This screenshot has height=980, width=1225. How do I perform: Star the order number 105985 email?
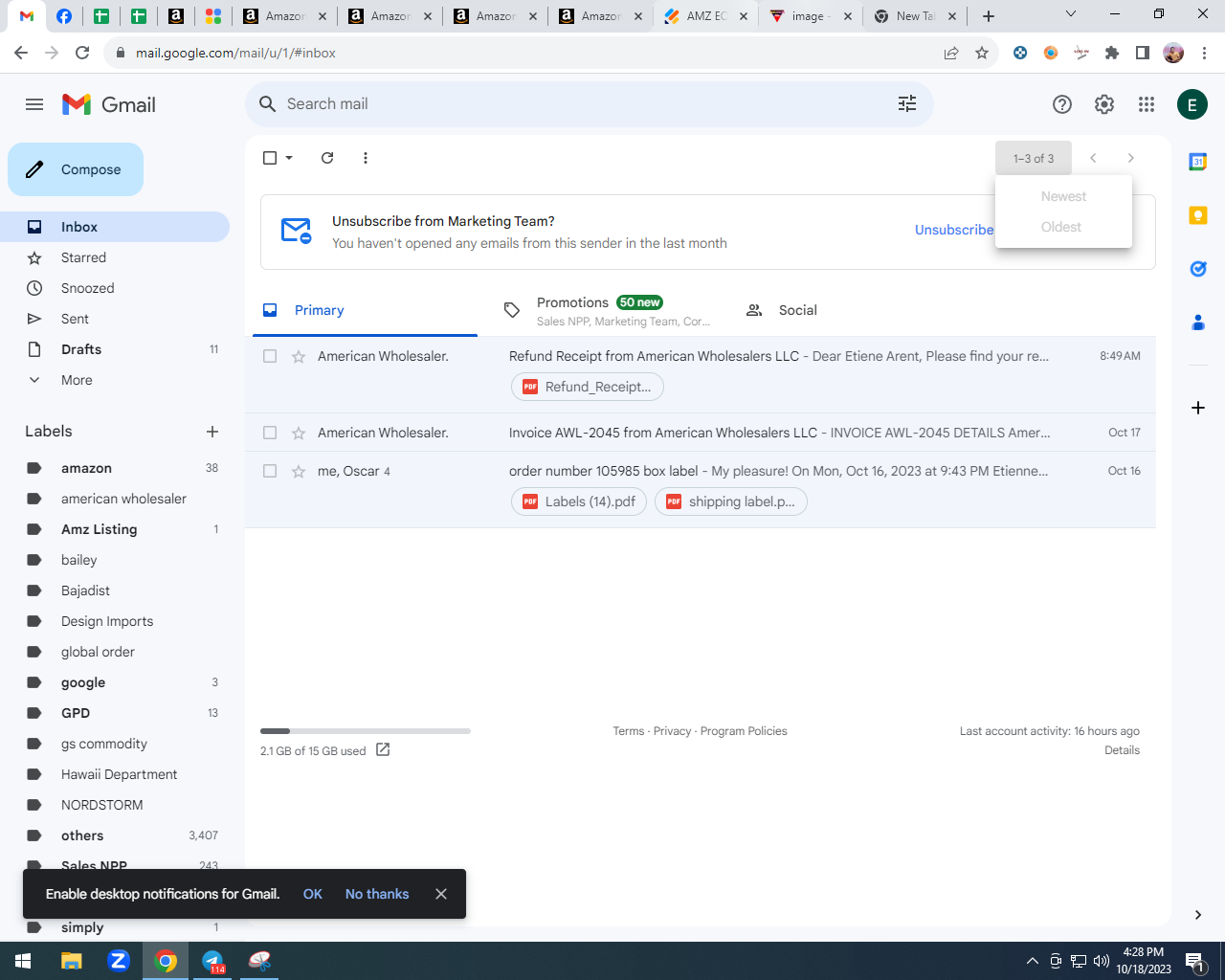(x=299, y=471)
